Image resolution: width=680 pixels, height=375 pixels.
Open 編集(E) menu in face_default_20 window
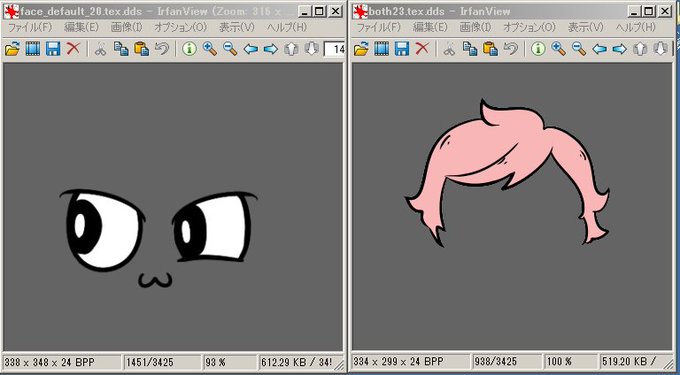tap(82, 27)
